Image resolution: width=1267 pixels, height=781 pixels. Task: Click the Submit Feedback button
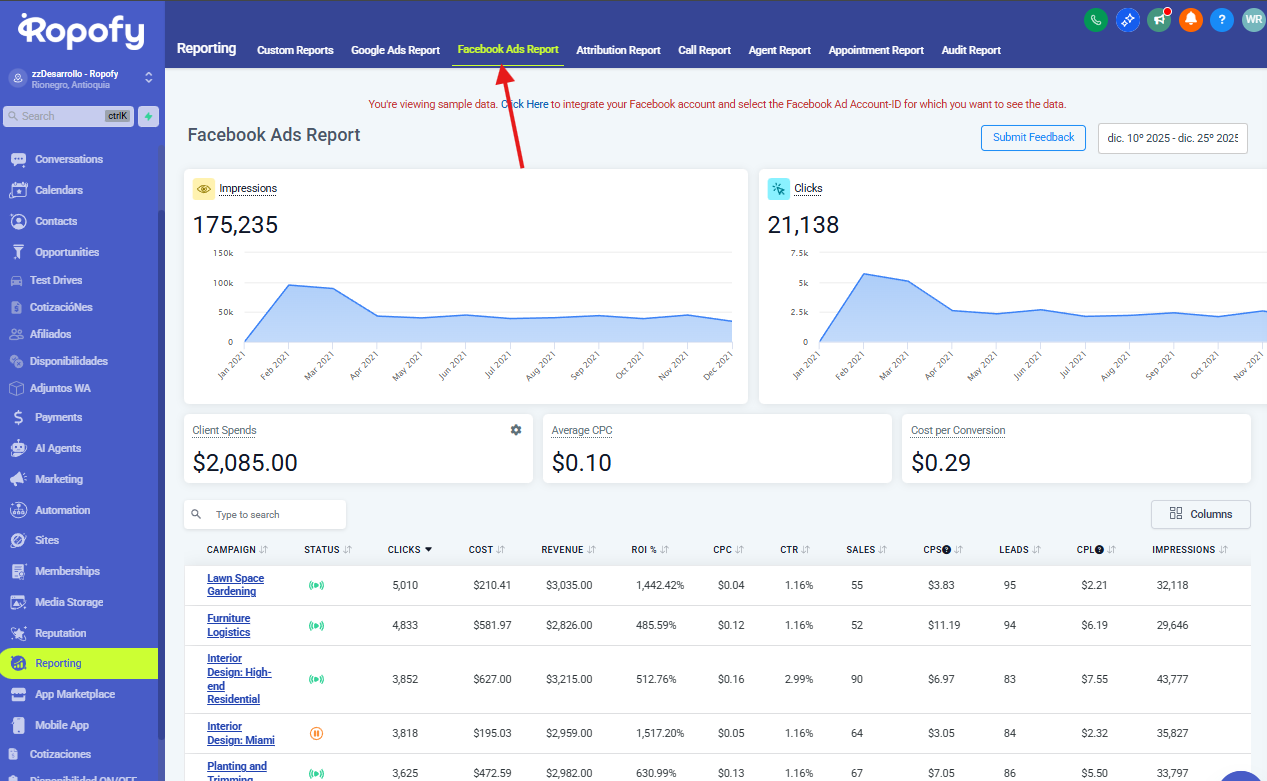(x=1033, y=138)
